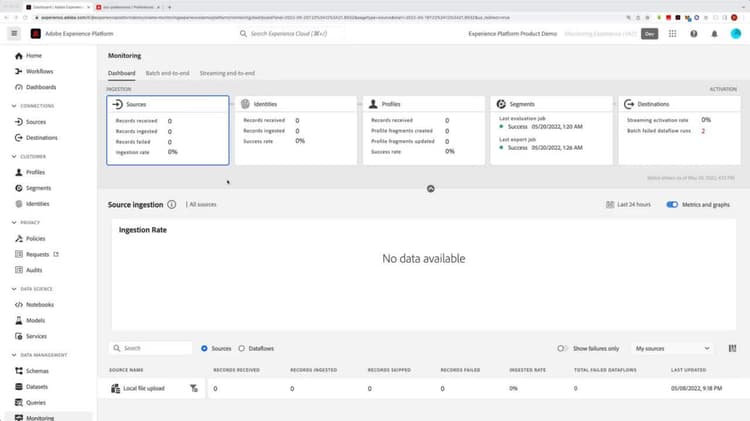Click the Dev sandbox badge
This screenshot has height=421, width=750.
(650, 33)
